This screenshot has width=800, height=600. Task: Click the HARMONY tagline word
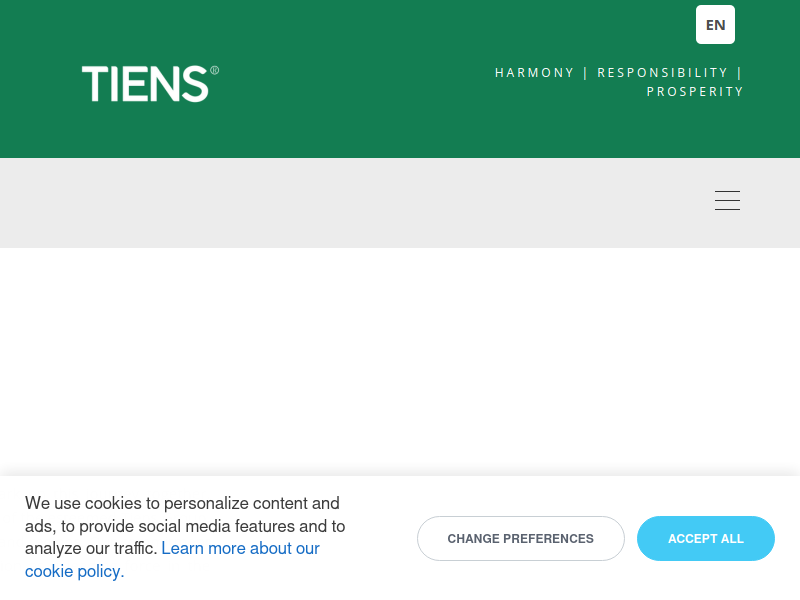(x=534, y=72)
